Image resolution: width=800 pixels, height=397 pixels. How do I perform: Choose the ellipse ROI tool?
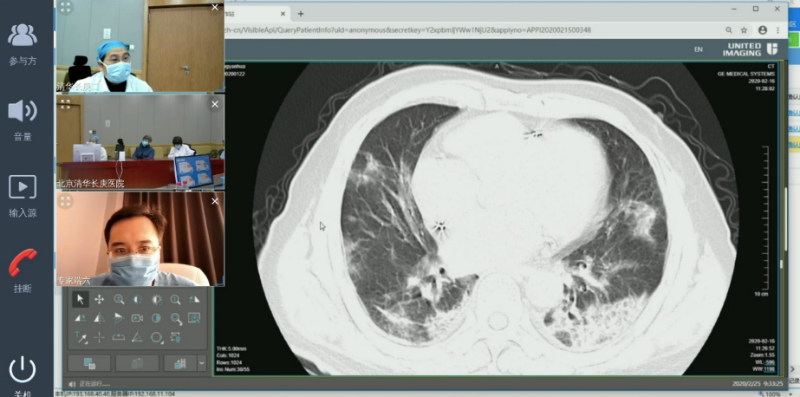pos(157,337)
